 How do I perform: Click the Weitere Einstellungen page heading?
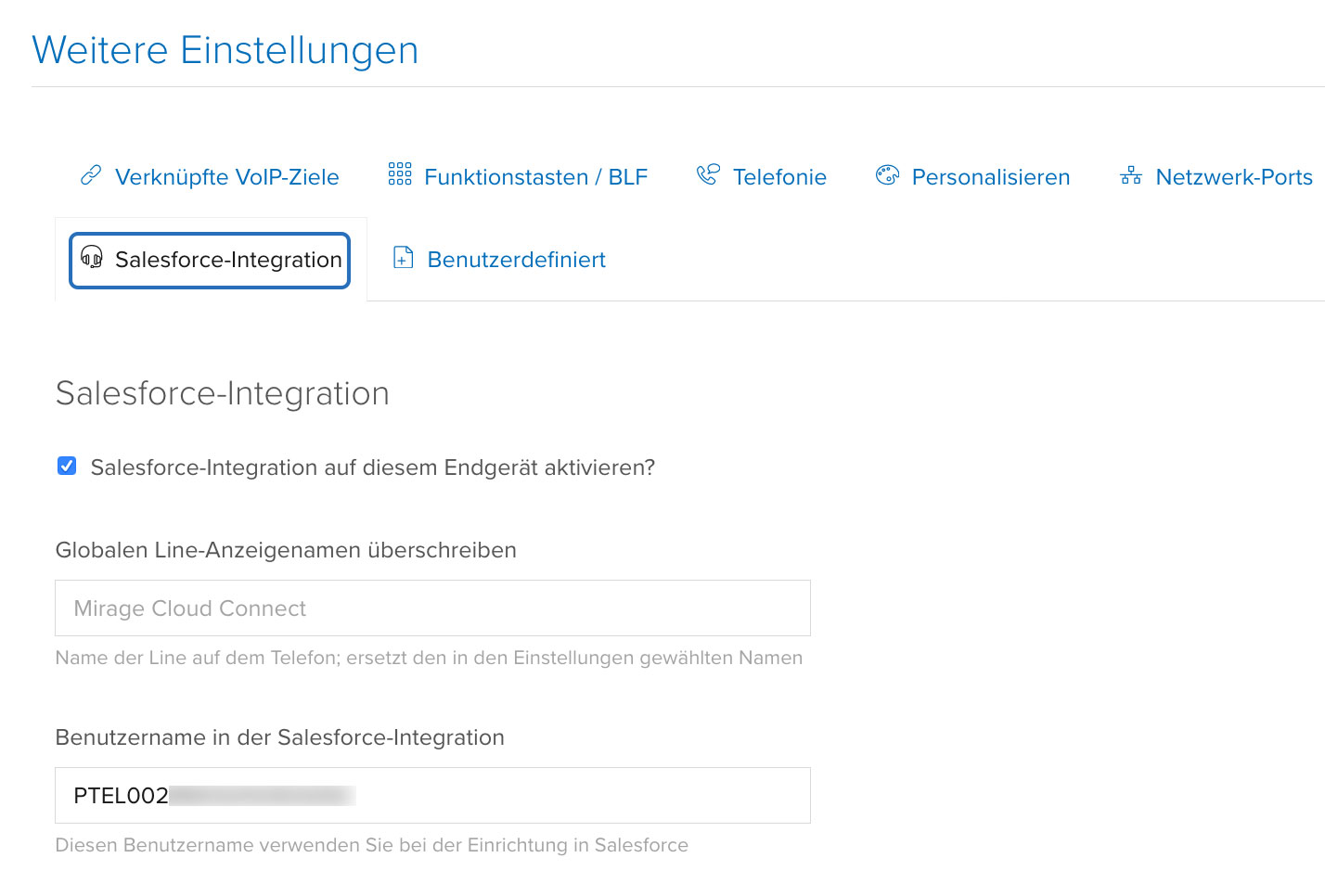(225, 50)
